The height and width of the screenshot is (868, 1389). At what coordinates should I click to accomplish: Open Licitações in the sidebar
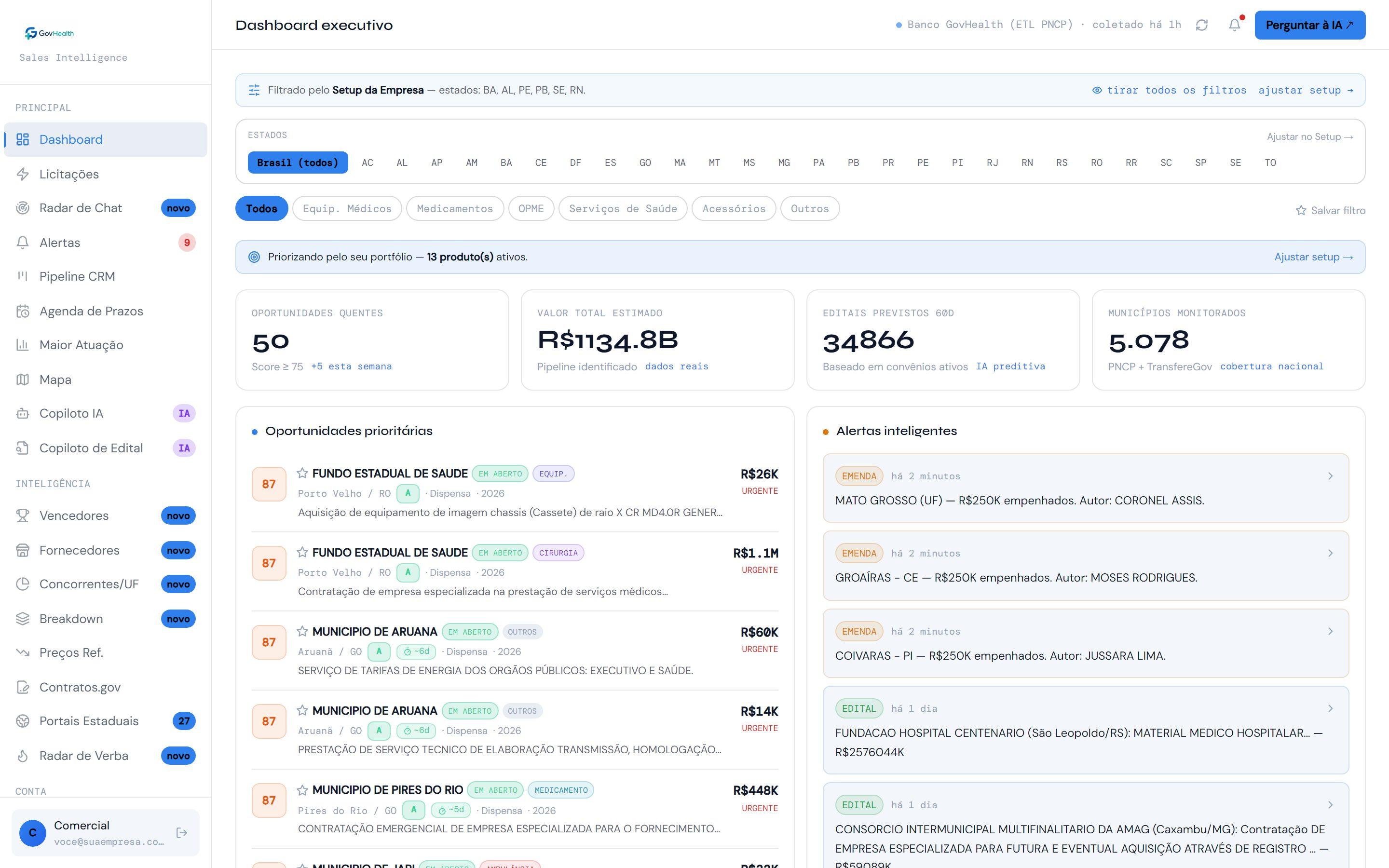click(x=106, y=174)
